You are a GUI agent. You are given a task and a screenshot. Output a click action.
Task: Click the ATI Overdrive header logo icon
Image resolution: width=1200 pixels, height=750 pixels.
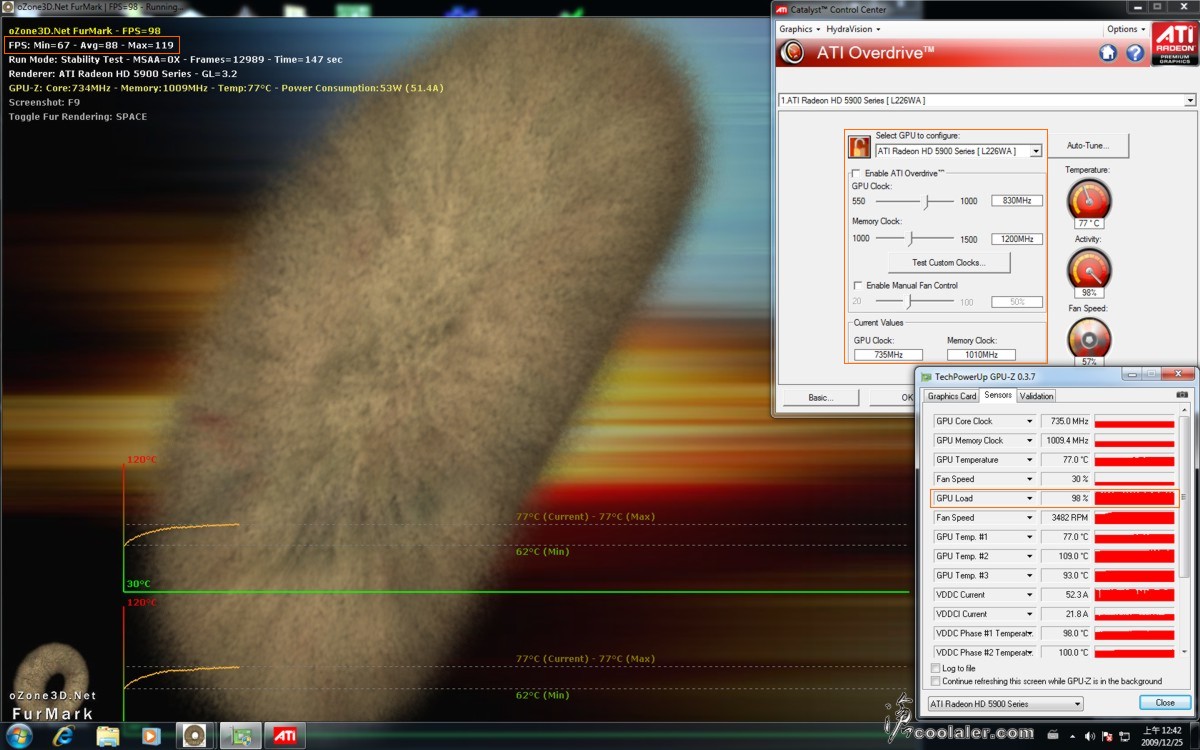(x=793, y=52)
